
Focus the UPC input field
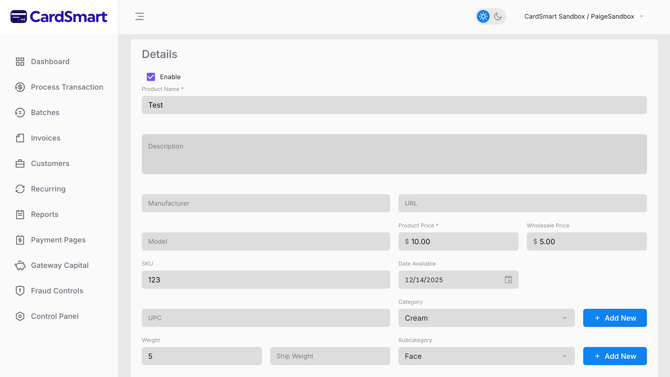pyautogui.click(x=266, y=318)
